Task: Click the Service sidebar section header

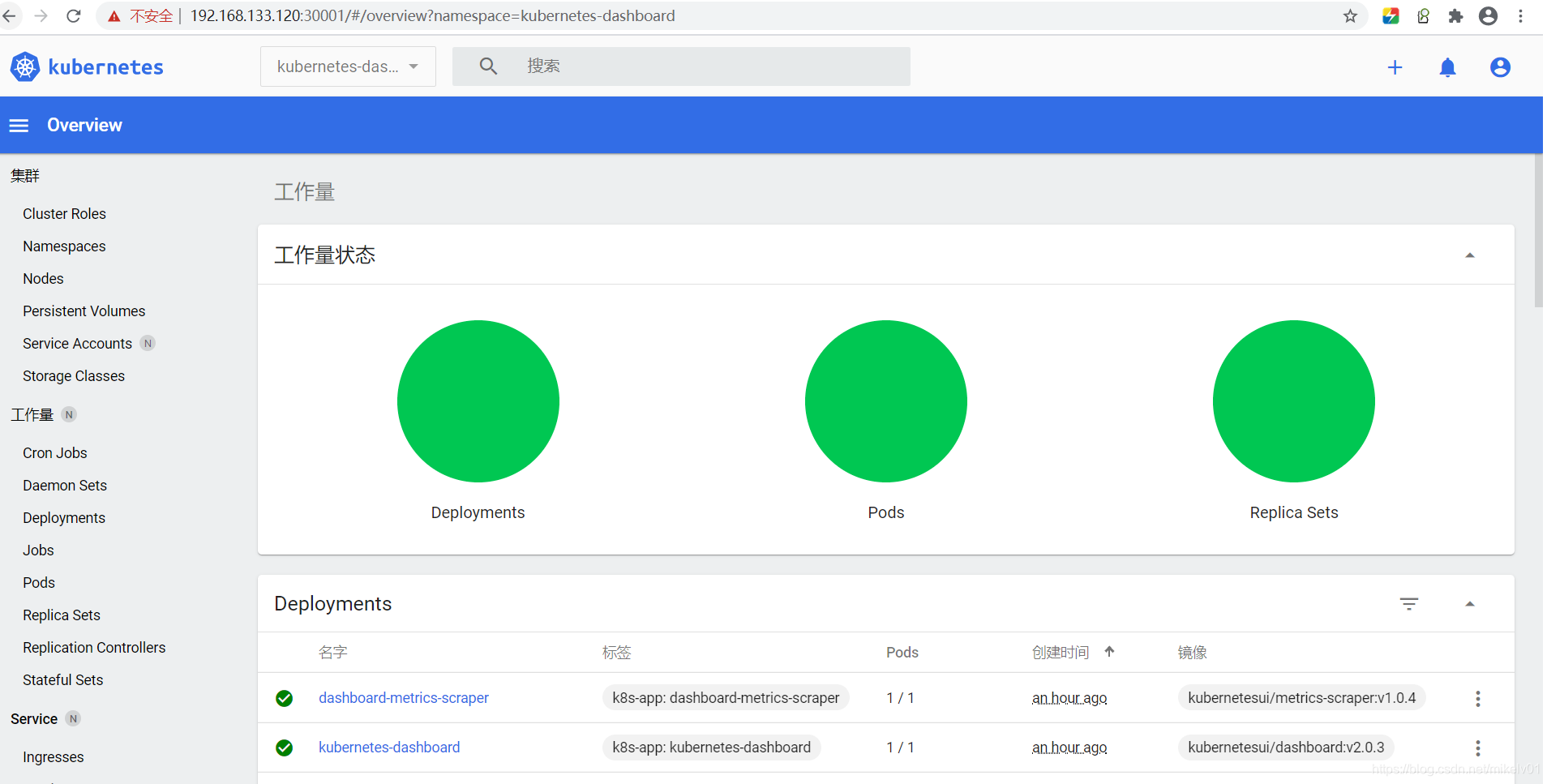Action: (x=34, y=719)
